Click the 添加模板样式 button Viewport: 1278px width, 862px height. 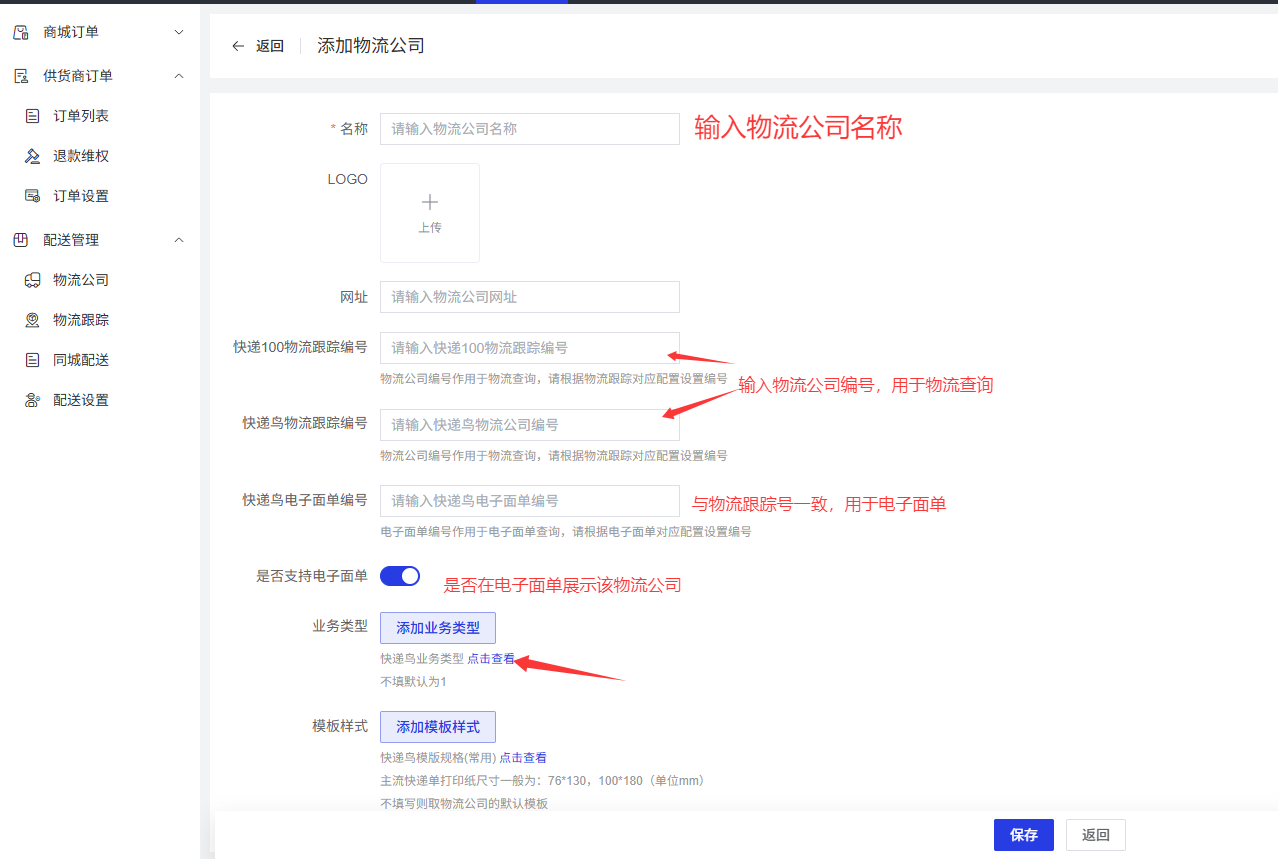pos(438,727)
